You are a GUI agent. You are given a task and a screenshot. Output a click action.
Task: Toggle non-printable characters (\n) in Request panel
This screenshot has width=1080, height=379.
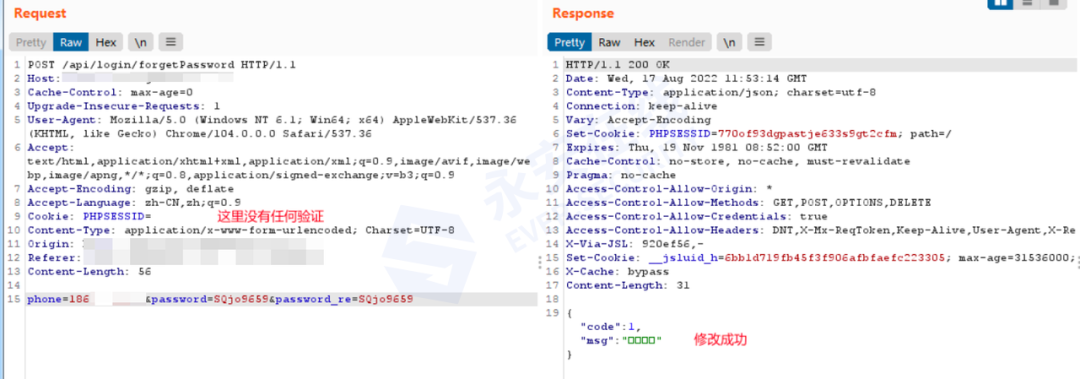tap(141, 42)
